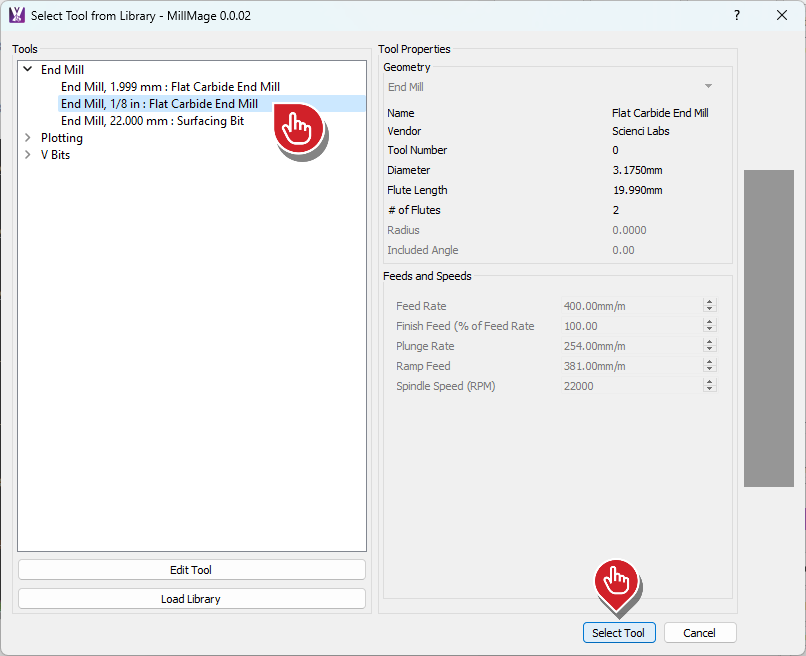Expand the V Bits tool category

coord(28,155)
